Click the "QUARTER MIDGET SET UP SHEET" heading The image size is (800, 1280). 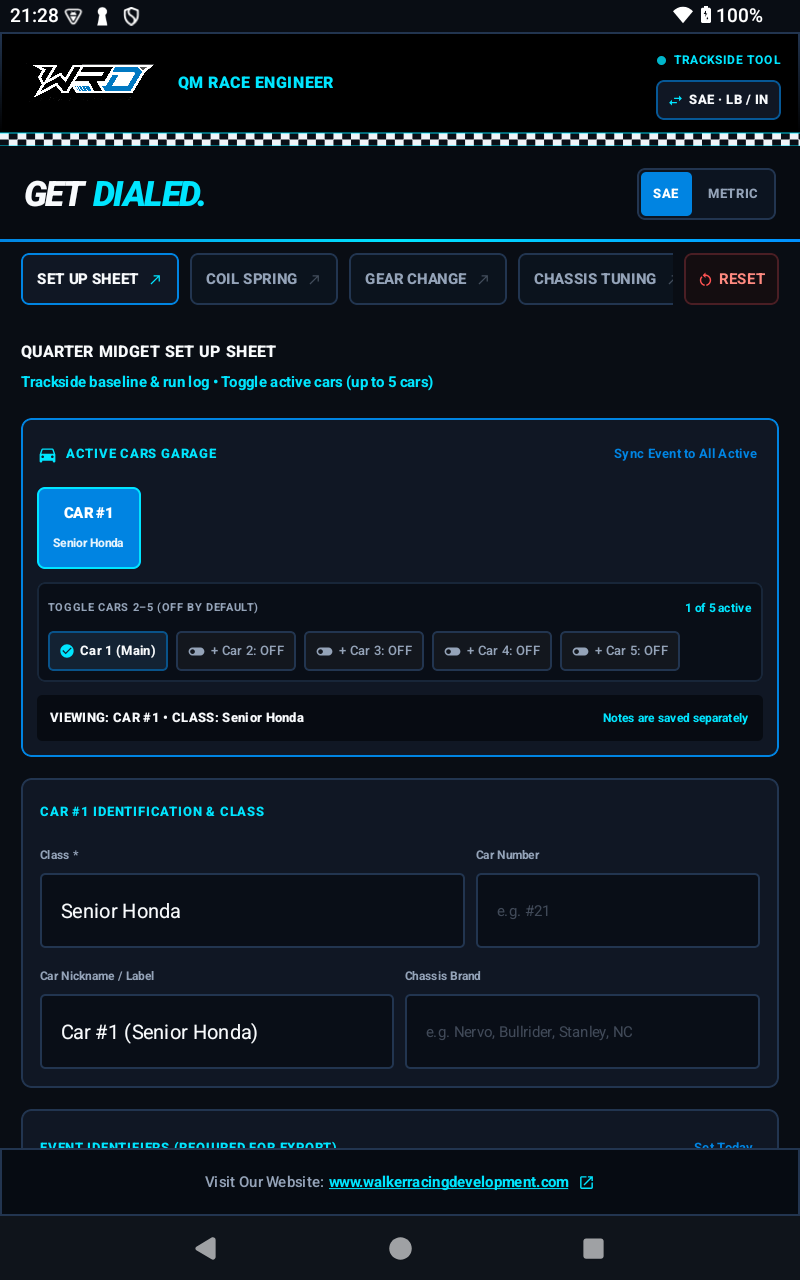pos(148,352)
